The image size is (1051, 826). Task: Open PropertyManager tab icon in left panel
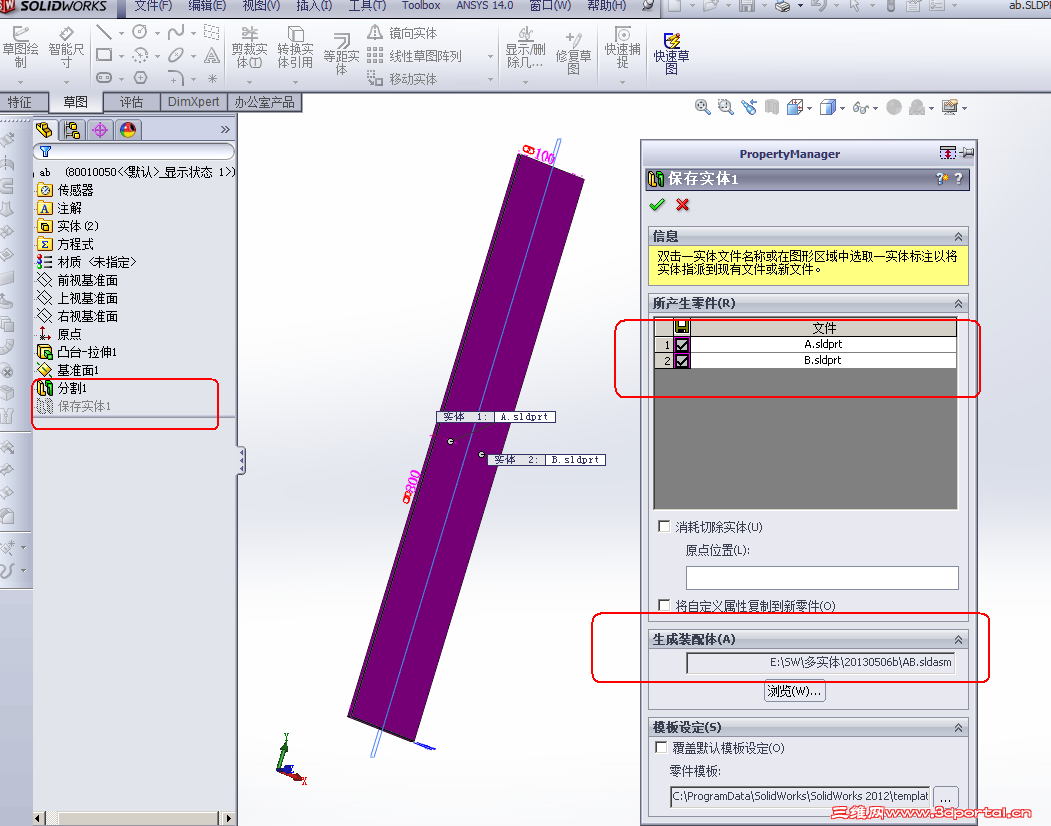(72, 130)
